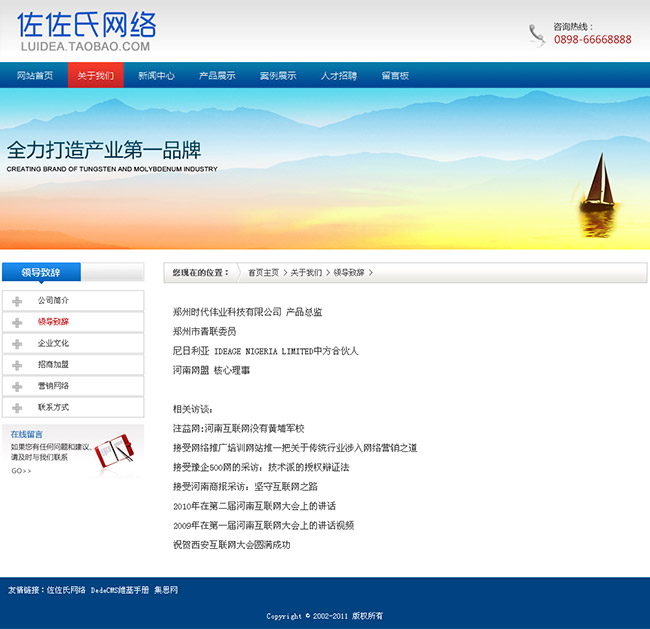650x629 pixels.
Task: Click the plus icon beside 企业文化
Action: pyautogui.click(x=17, y=344)
